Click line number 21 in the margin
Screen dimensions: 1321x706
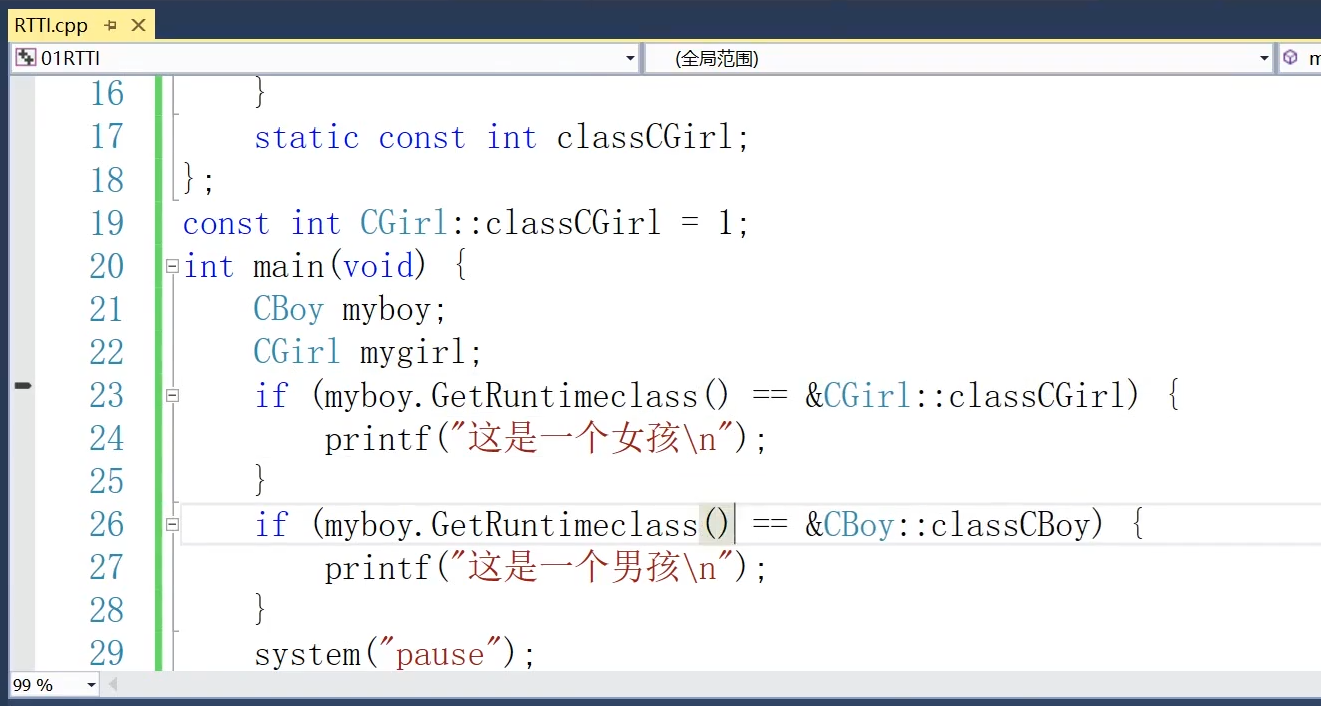[x=106, y=309]
